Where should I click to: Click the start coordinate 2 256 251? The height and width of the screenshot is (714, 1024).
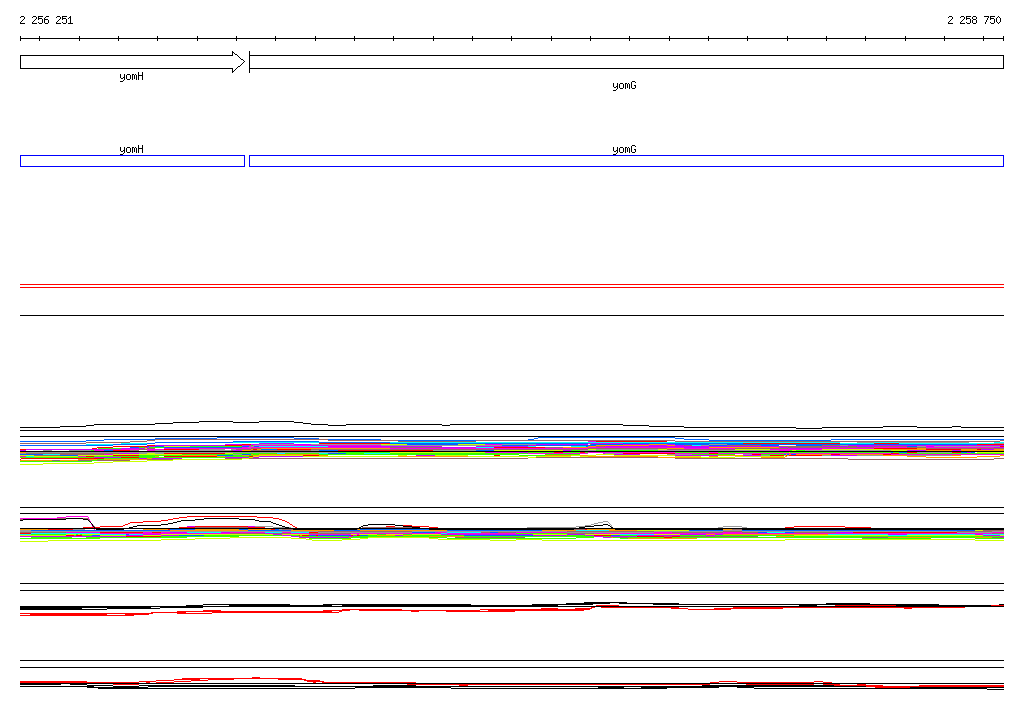coord(46,20)
